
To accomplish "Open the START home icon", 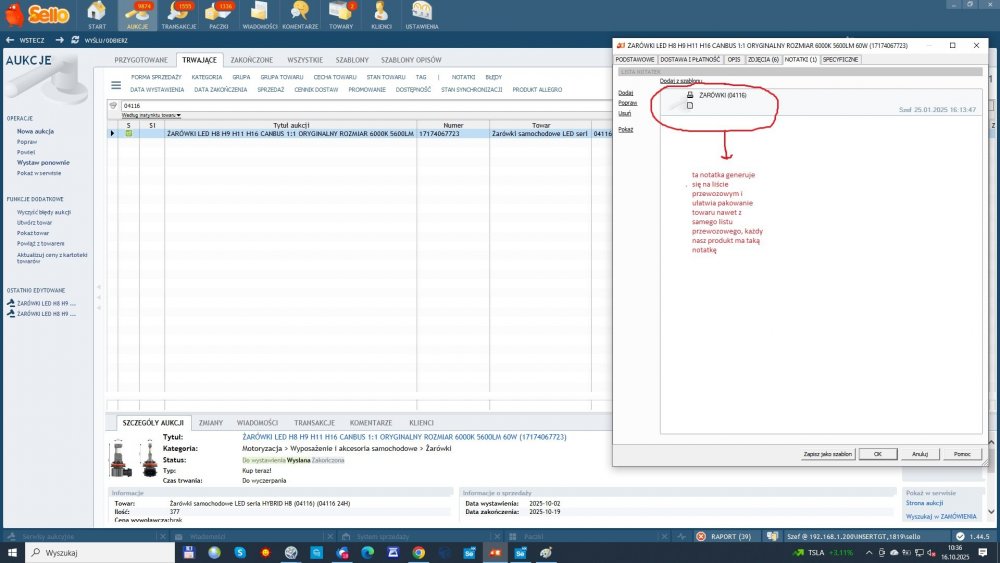I will point(97,14).
